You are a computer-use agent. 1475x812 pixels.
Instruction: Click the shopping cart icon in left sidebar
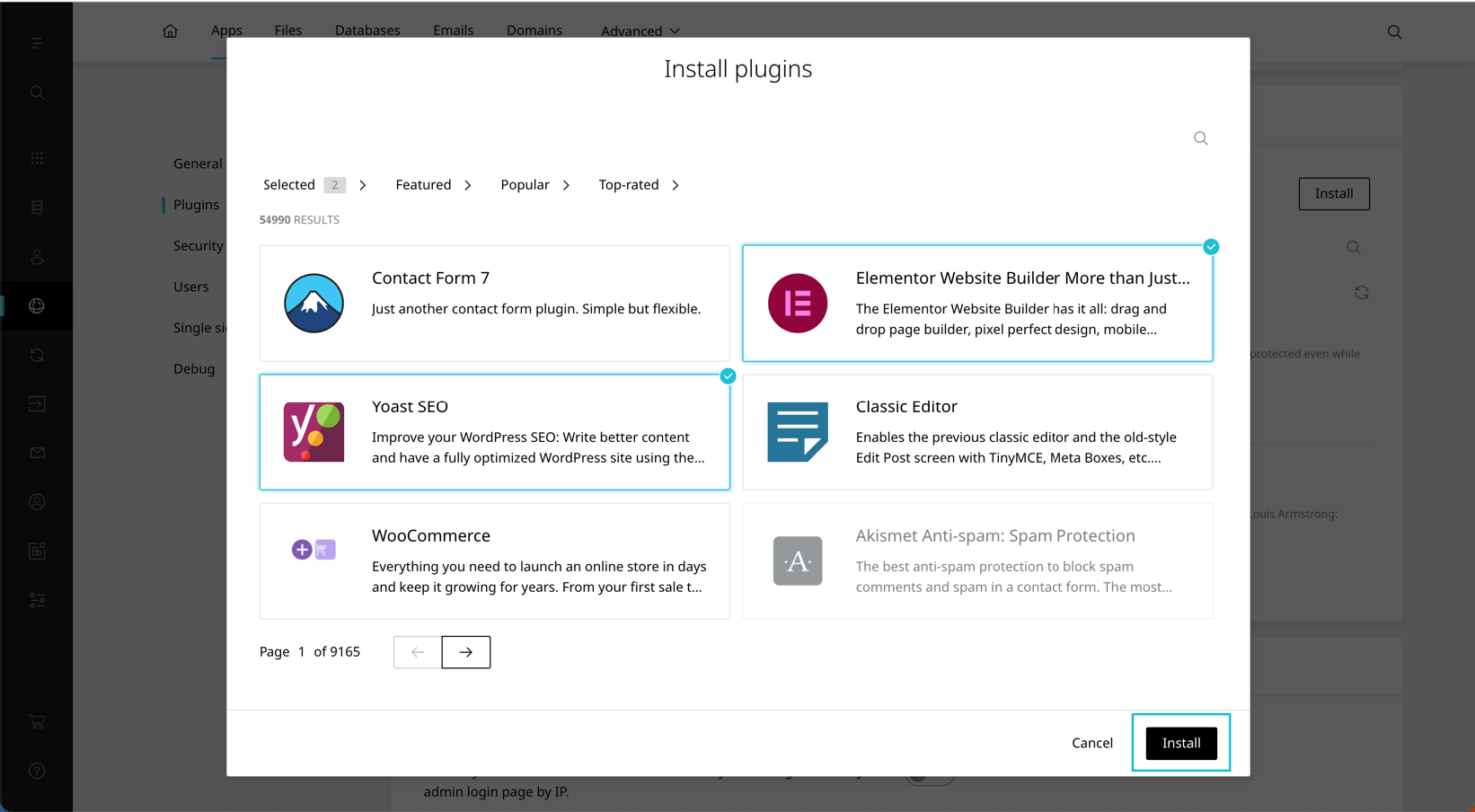coord(37,721)
